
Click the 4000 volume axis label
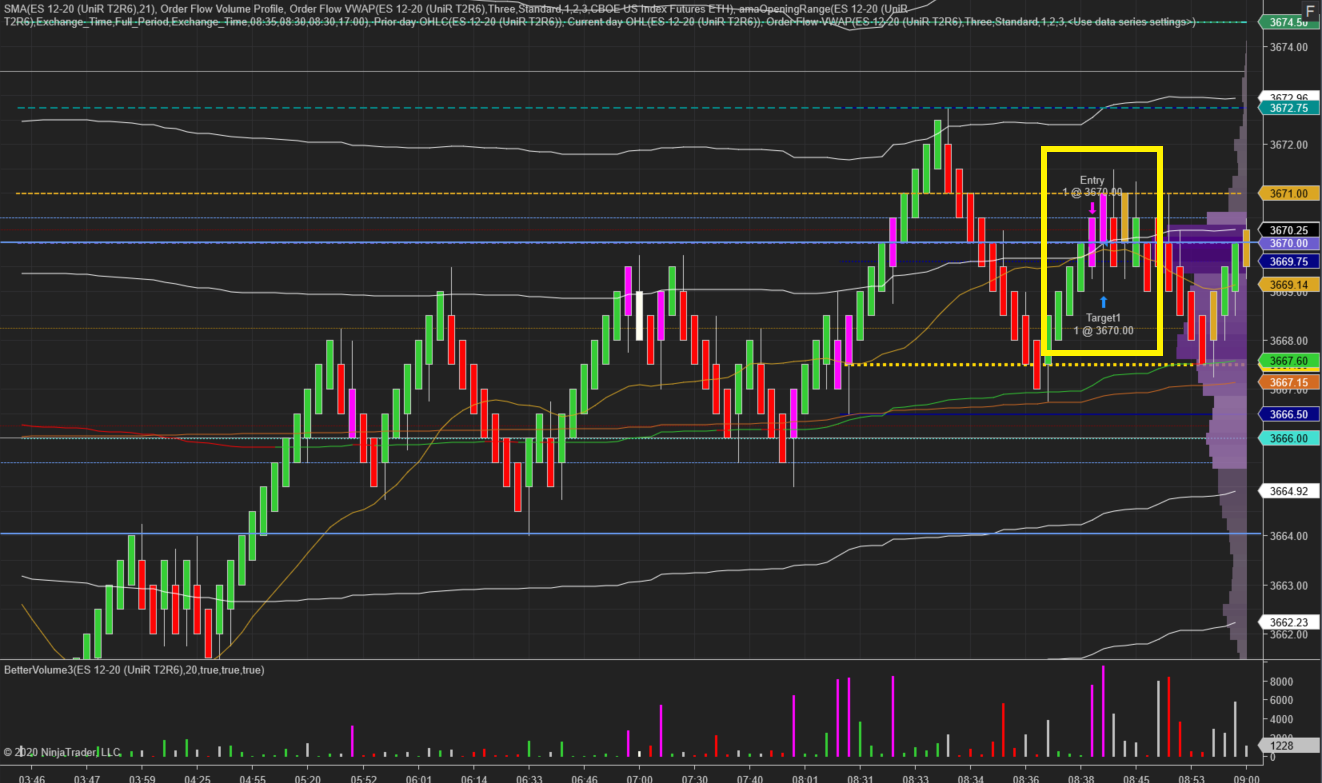pyautogui.click(x=1283, y=719)
